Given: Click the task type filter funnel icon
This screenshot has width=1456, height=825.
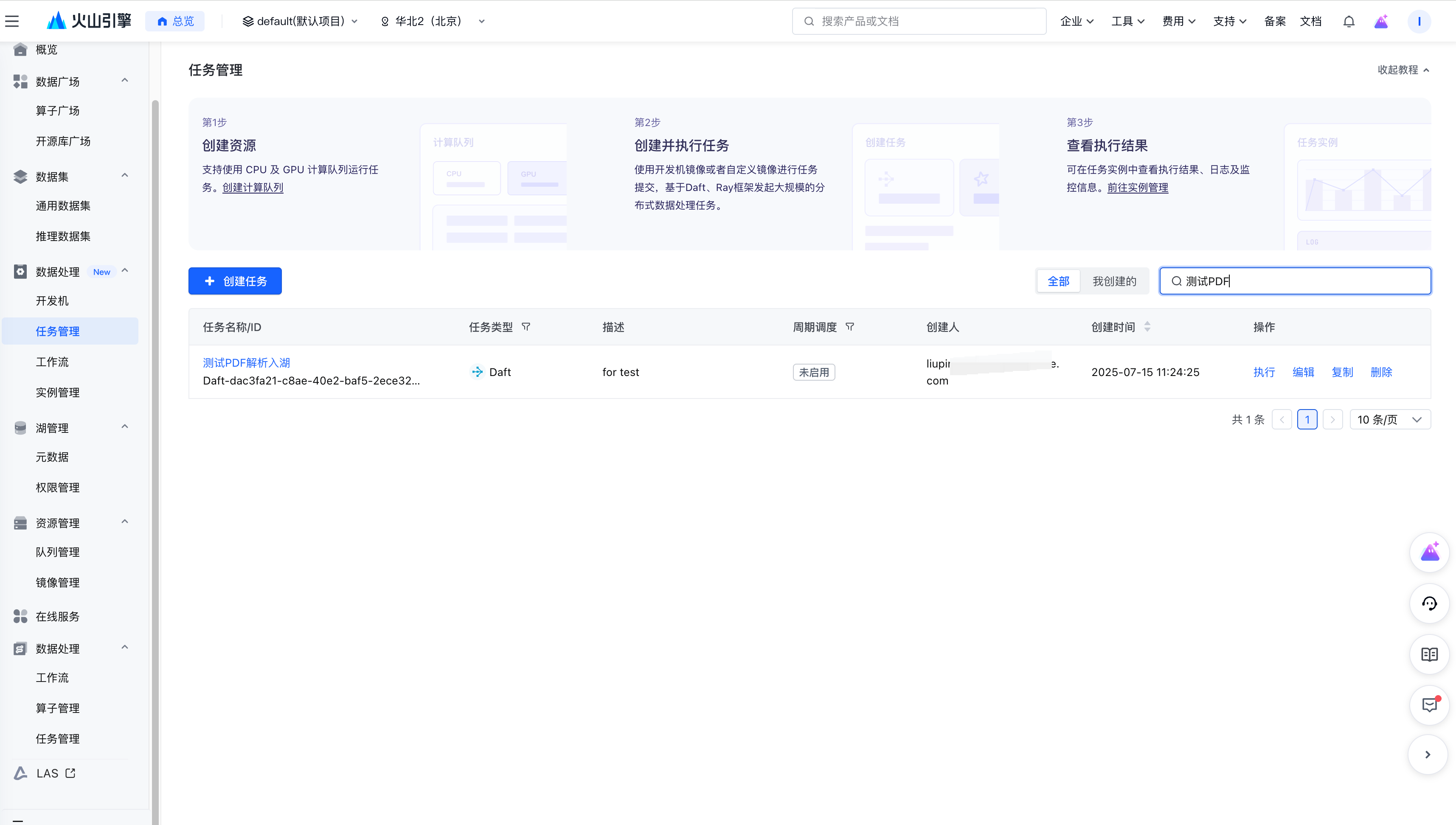Looking at the screenshot, I should (526, 327).
